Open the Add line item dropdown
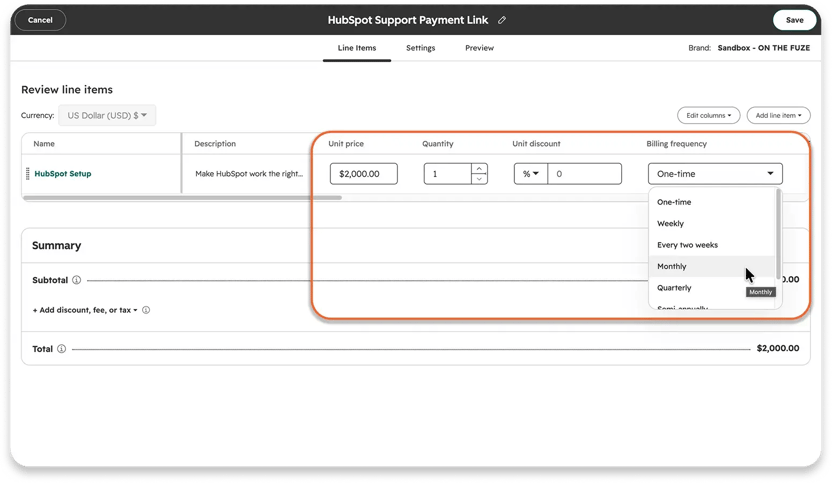This screenshot has width=832, height=483. [778, 115]
